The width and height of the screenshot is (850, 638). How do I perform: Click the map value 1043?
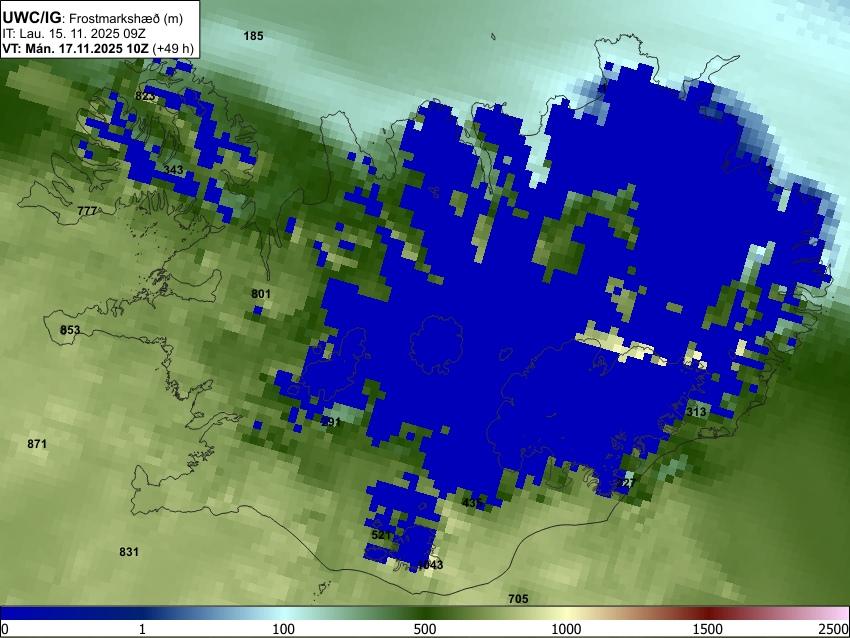(430, 565)
